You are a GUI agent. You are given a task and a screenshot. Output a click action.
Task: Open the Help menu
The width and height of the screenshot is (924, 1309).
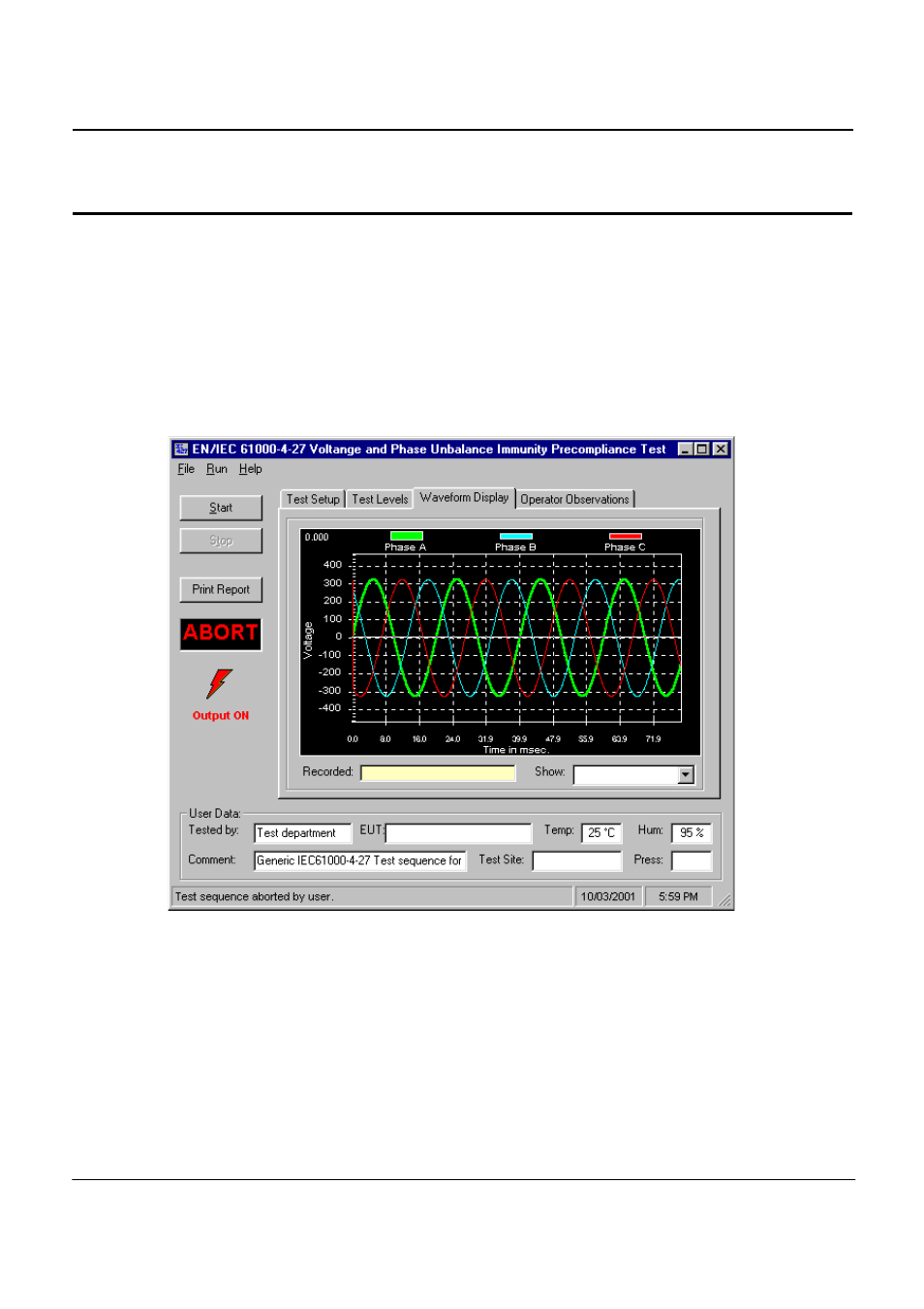[251, 469]
